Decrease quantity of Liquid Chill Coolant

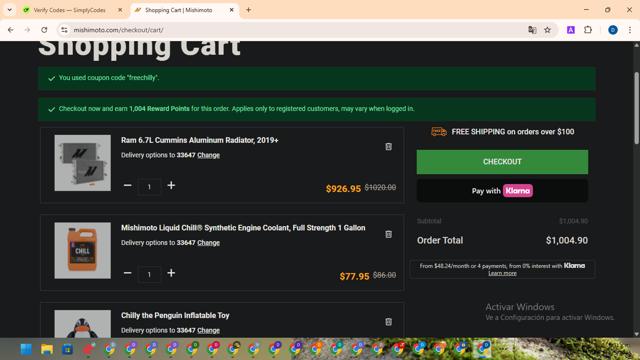tap(127, 273)
